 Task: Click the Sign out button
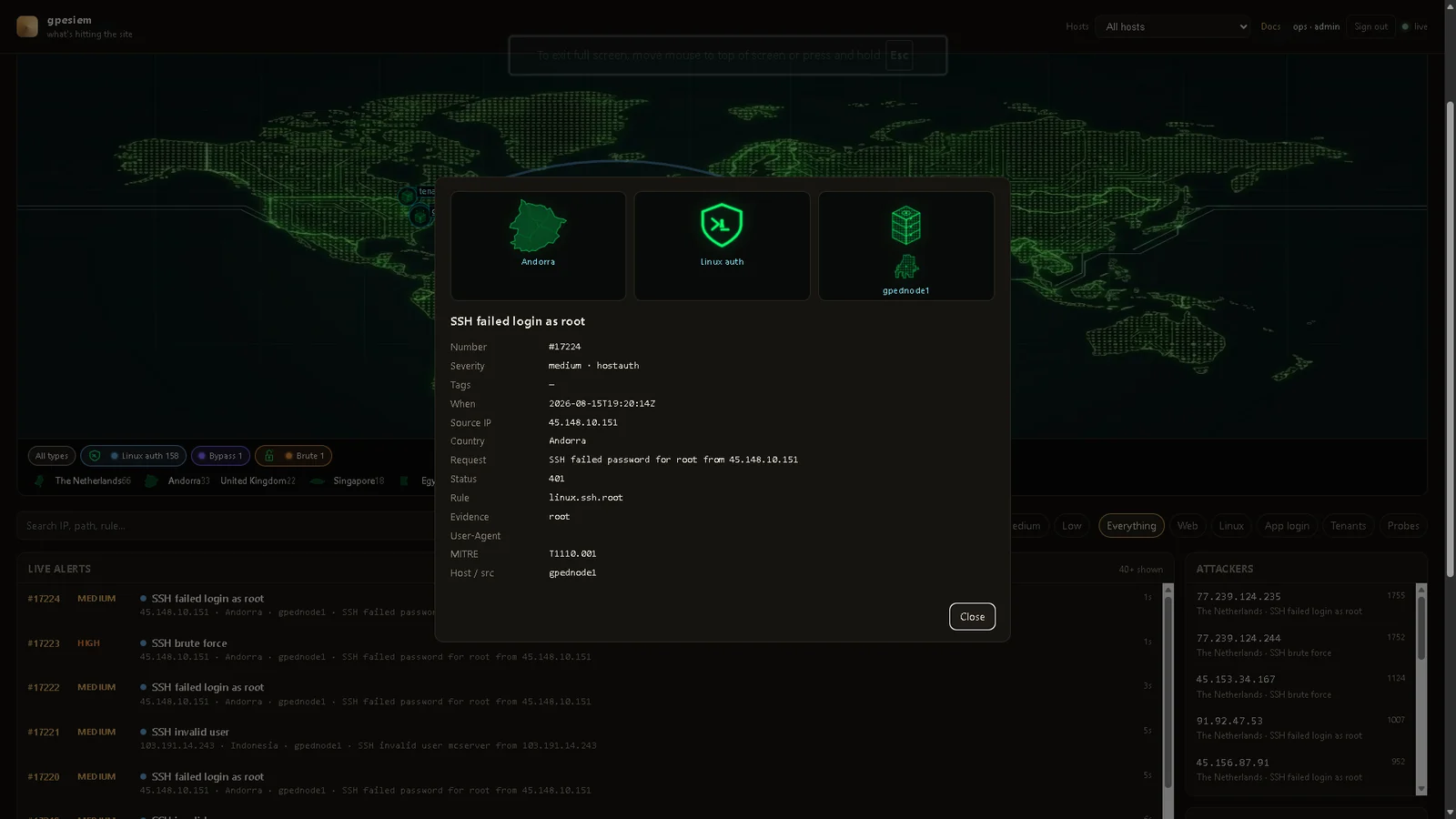[1370, 26]
